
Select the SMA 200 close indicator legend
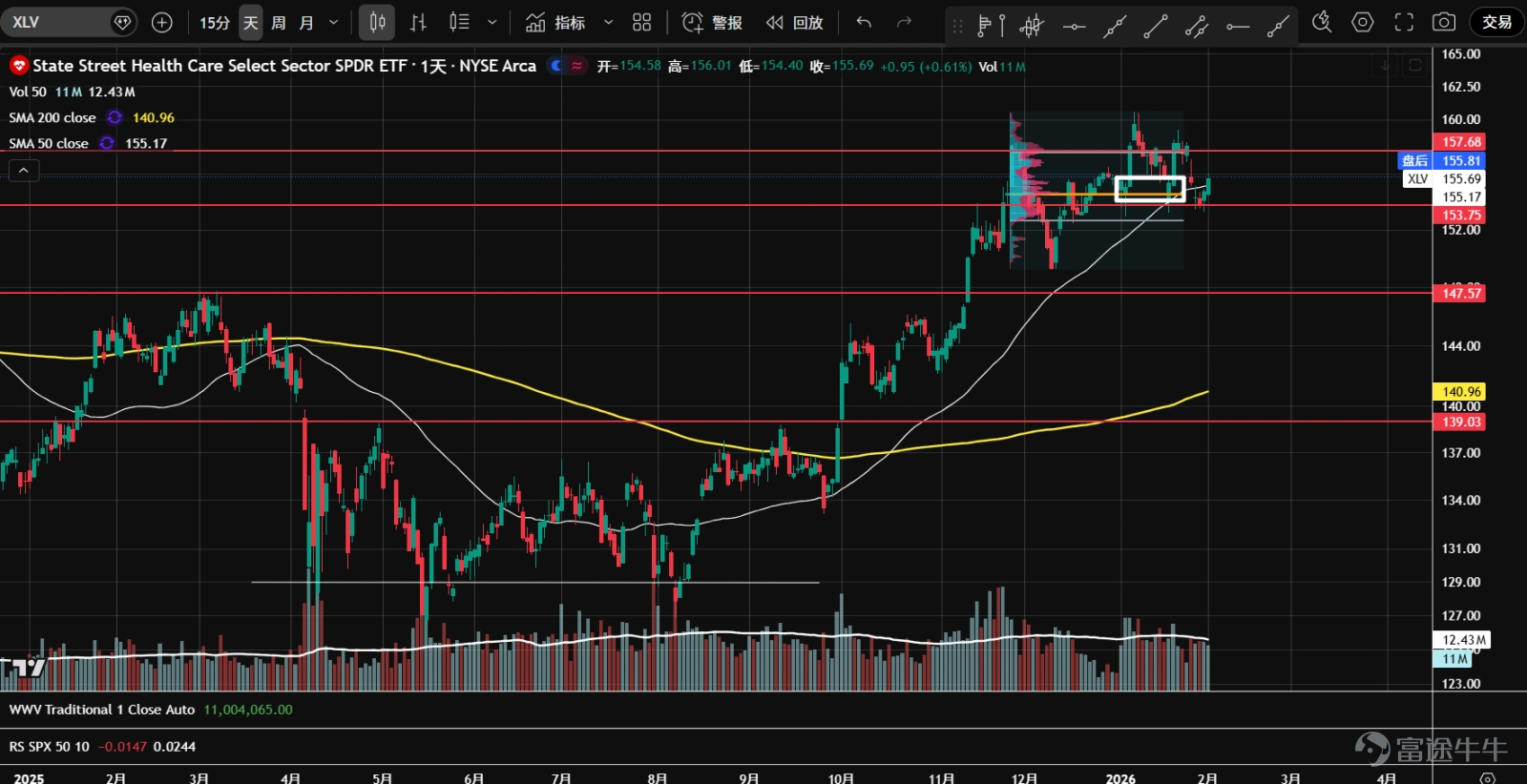pos(52,117)
